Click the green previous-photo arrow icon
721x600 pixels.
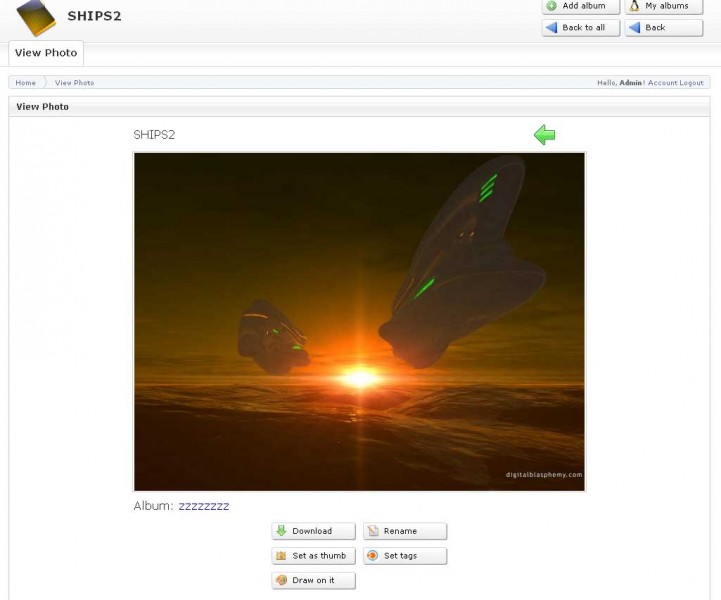(544, 135)
